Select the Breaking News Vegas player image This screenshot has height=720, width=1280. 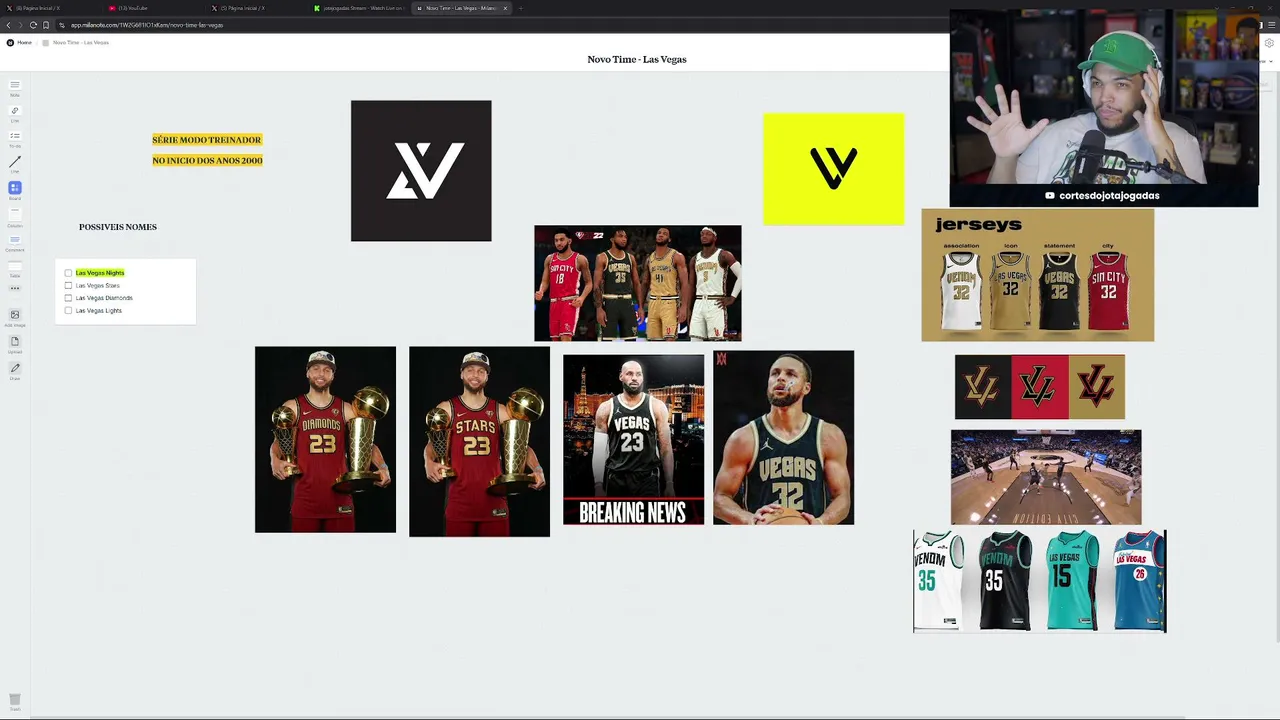633,439
